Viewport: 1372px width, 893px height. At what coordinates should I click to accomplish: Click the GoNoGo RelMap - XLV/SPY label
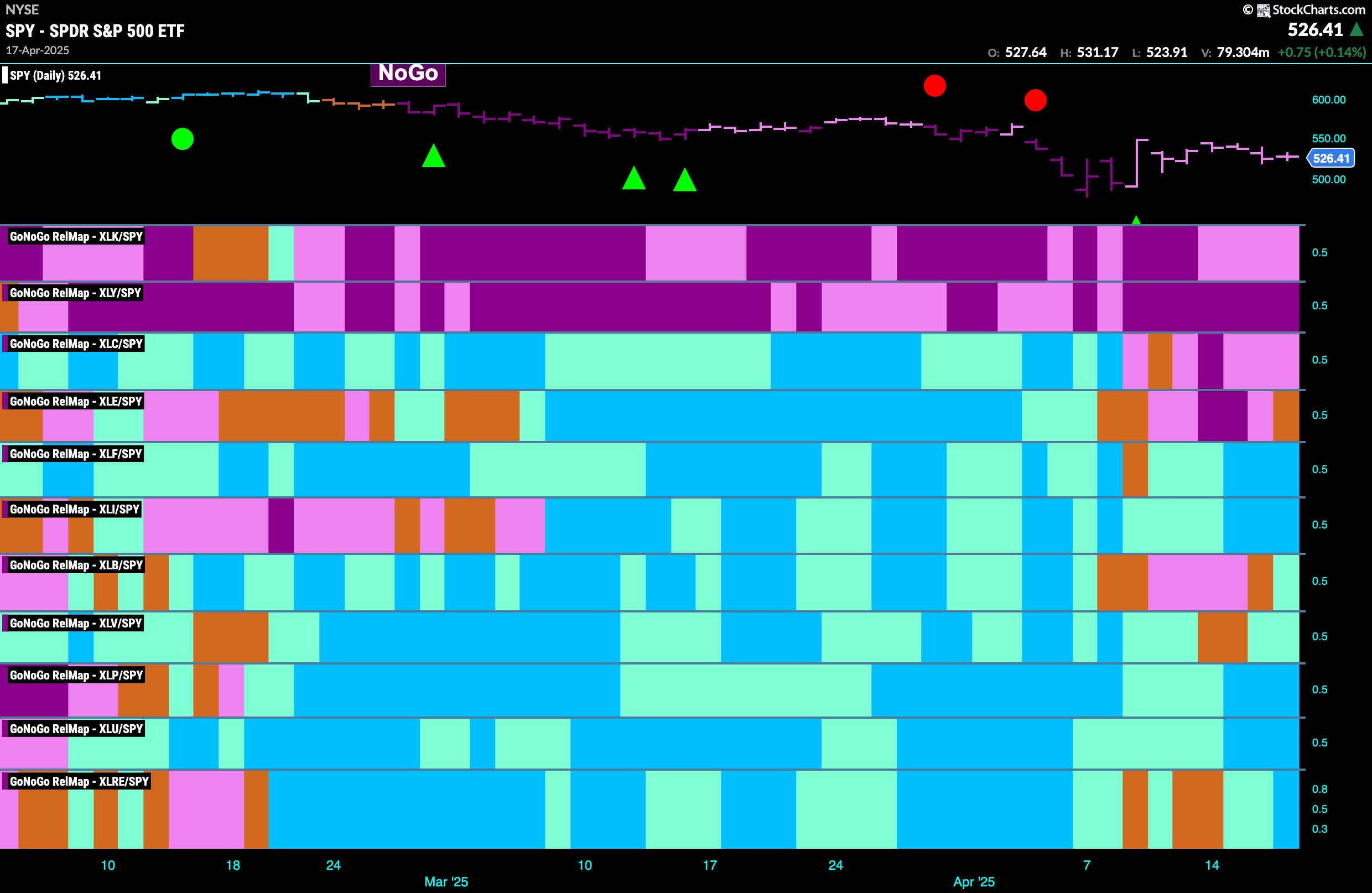coord(76,623)
